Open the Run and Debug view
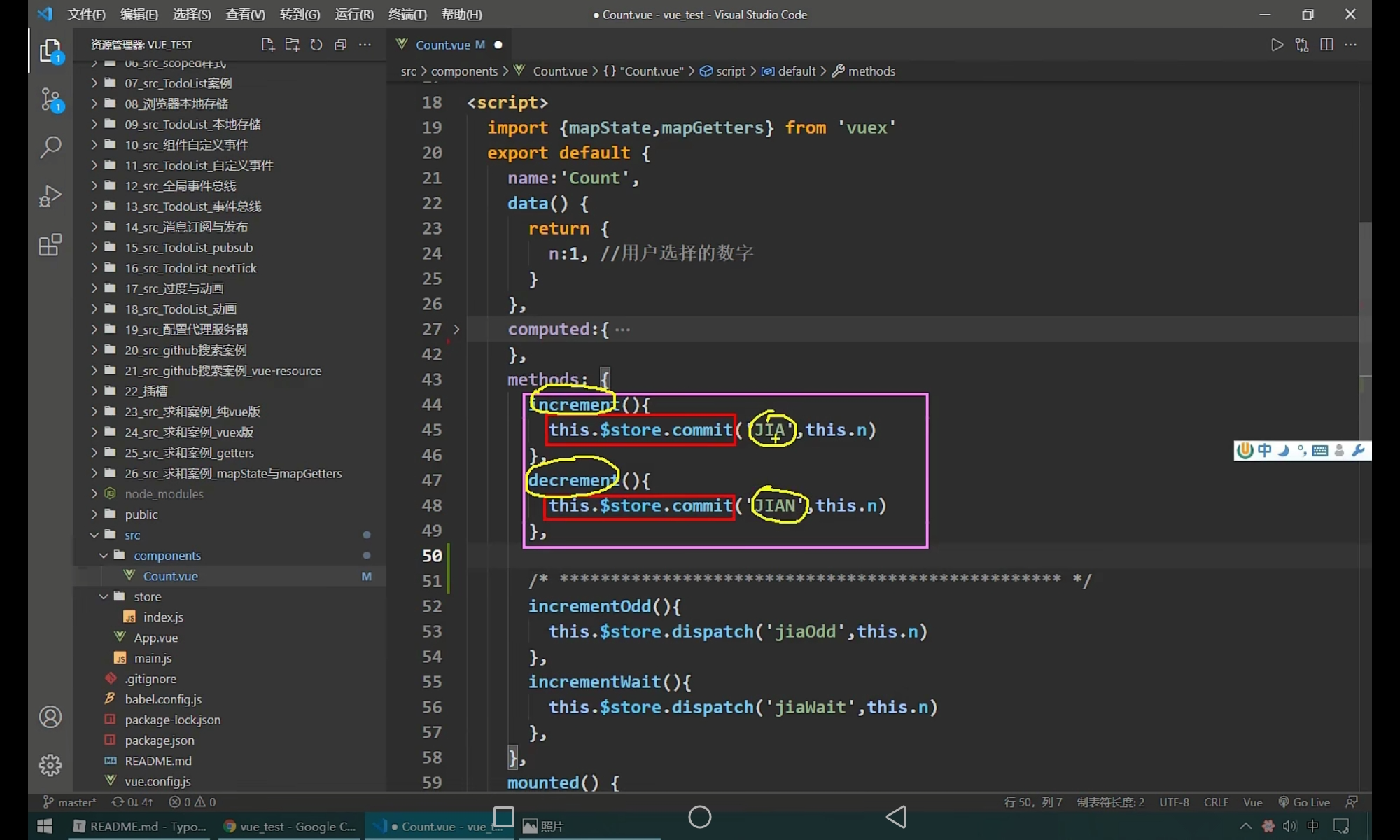The image size is (1400, 840). 50,196
